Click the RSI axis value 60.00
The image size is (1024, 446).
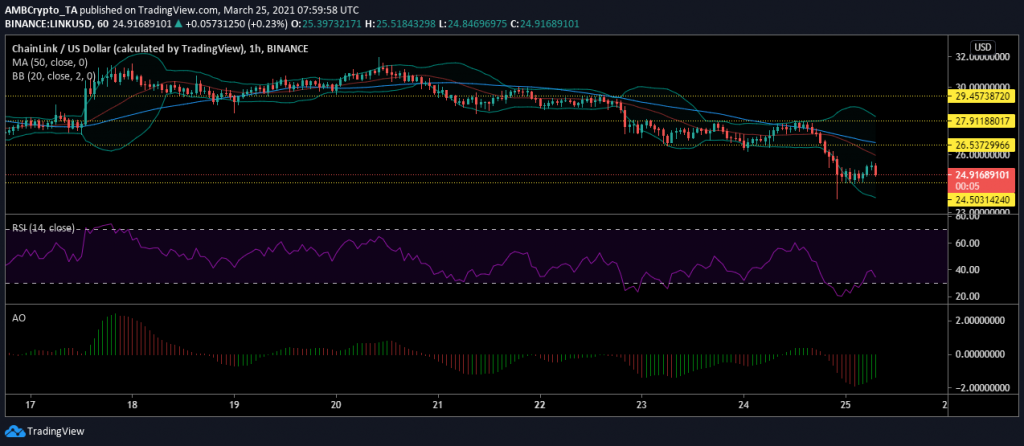(x=968, y=243)
